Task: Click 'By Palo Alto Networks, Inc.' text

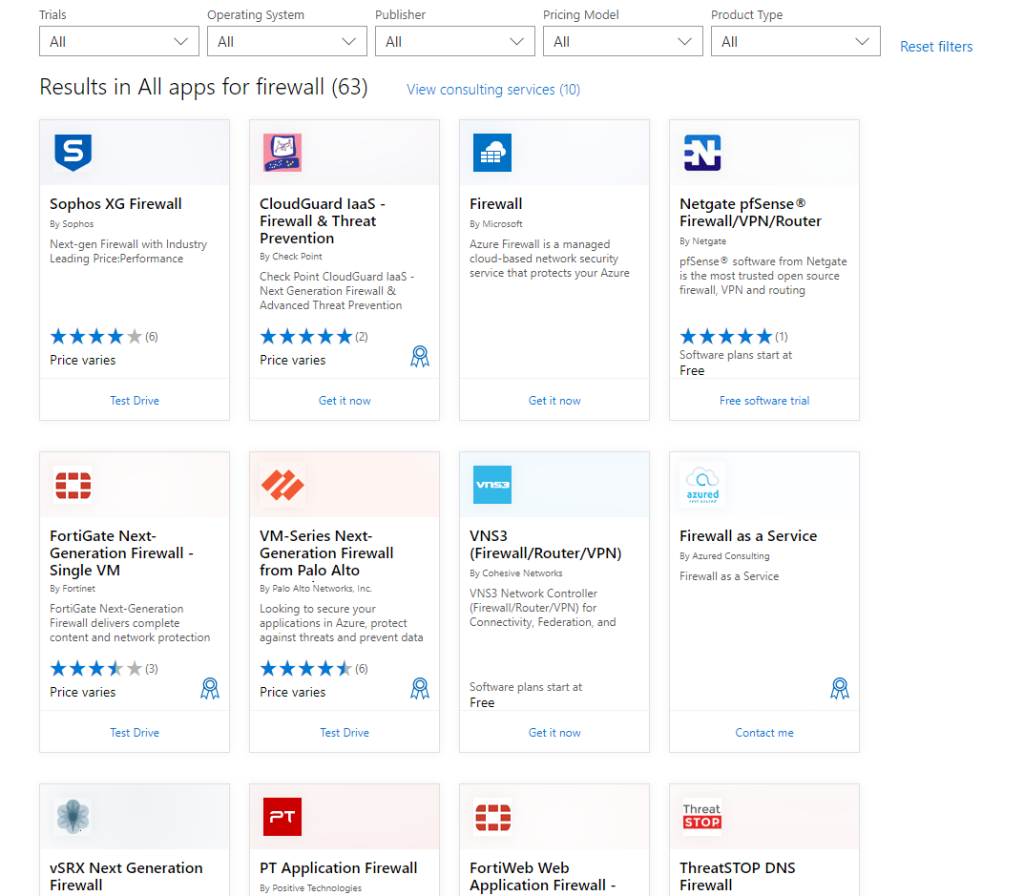Action: [x=315, y=588]
